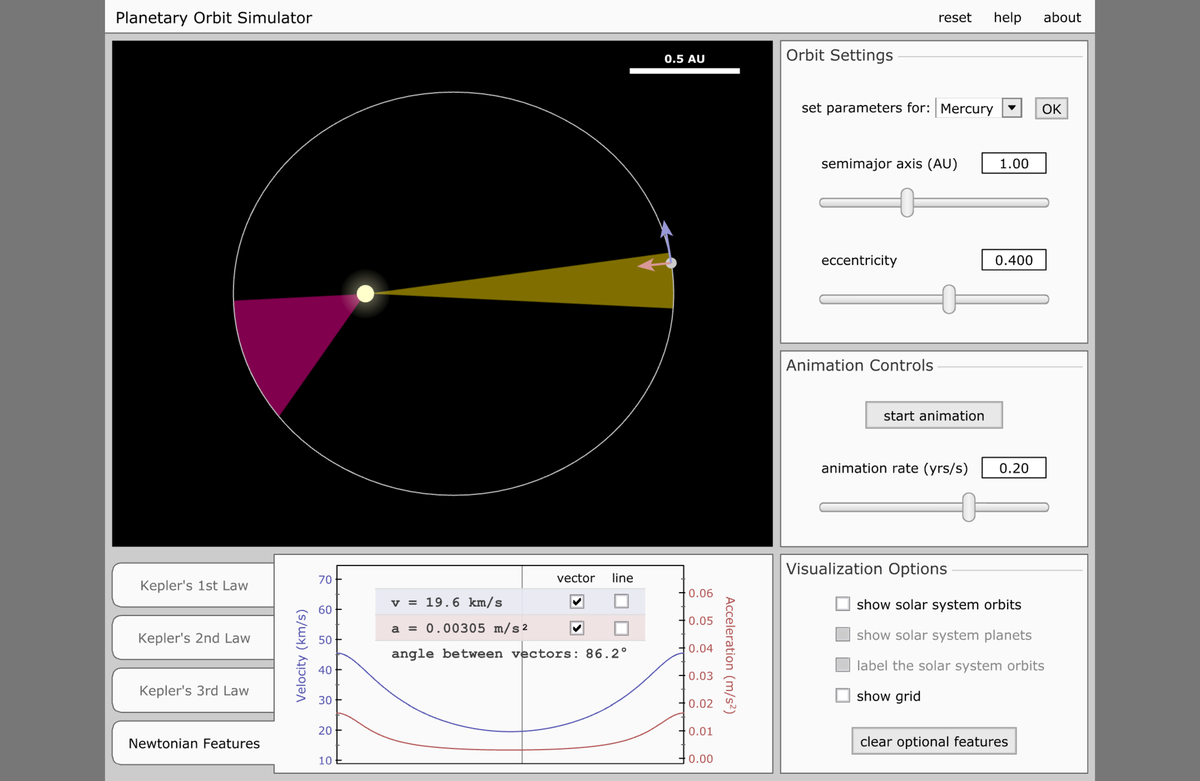Enable the show grid option
The image size is (1200, 781).
843,695
